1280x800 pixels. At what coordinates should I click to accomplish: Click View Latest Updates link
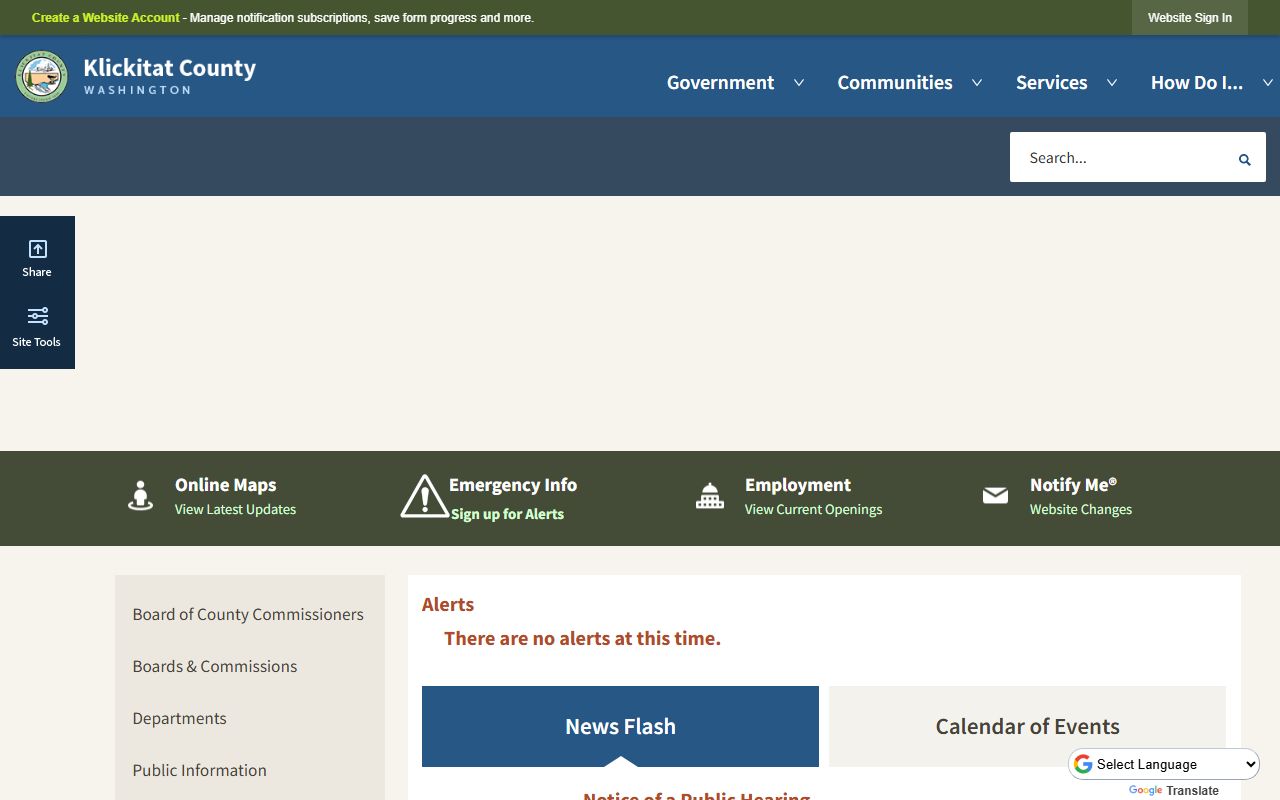[235, 509]
